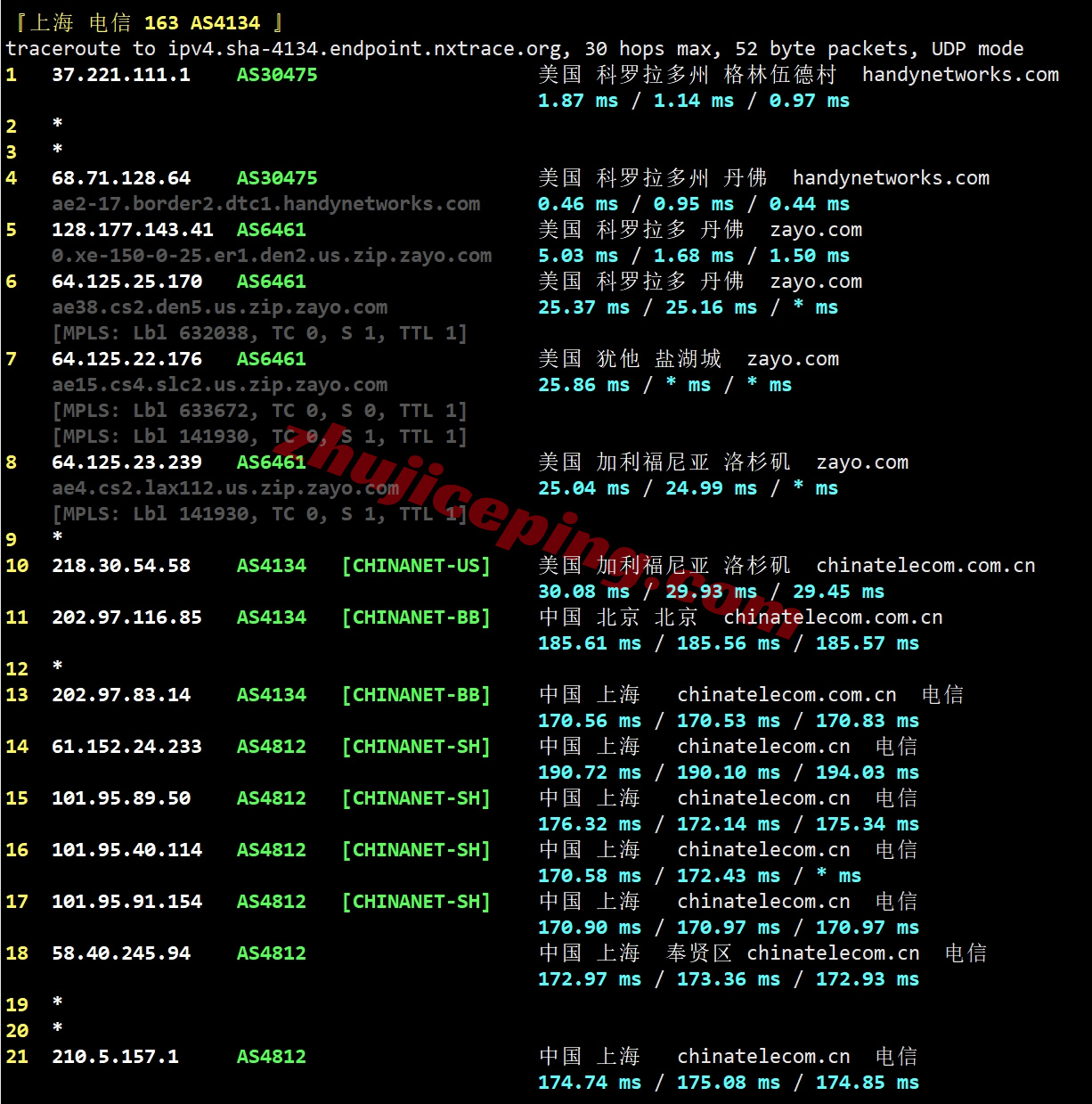Select the IP address 58.40.245.94
Image resolution: width=1092 pixels, height=1104 pixels.
pos(120,953)
